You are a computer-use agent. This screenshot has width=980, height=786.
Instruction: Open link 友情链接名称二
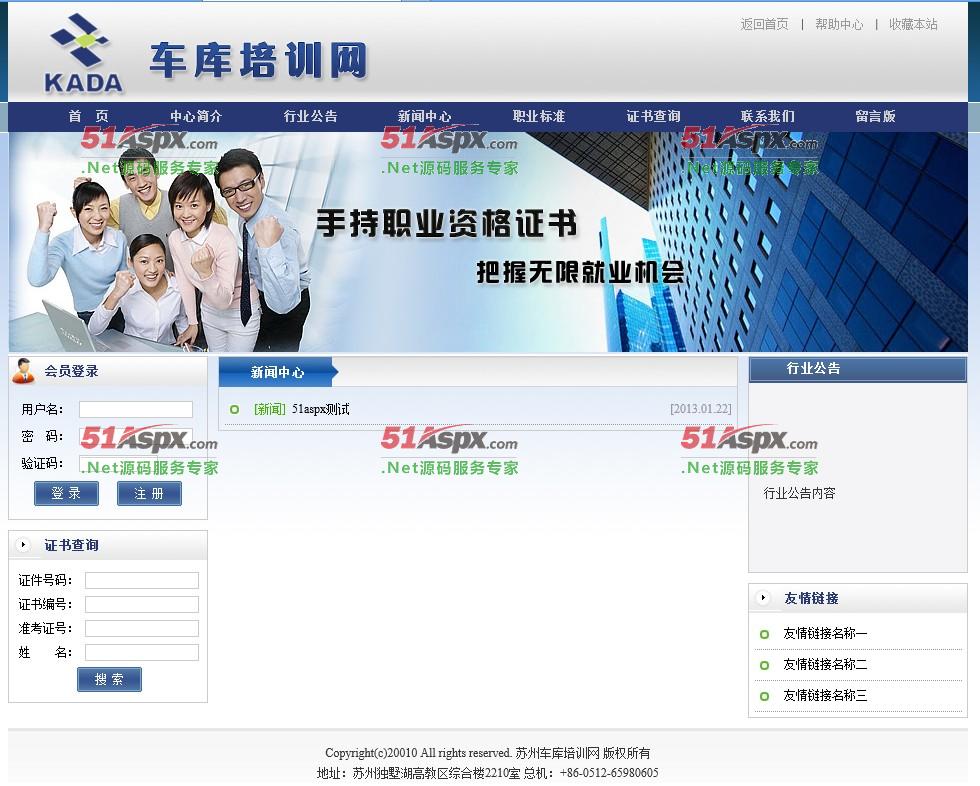[825, 664]
